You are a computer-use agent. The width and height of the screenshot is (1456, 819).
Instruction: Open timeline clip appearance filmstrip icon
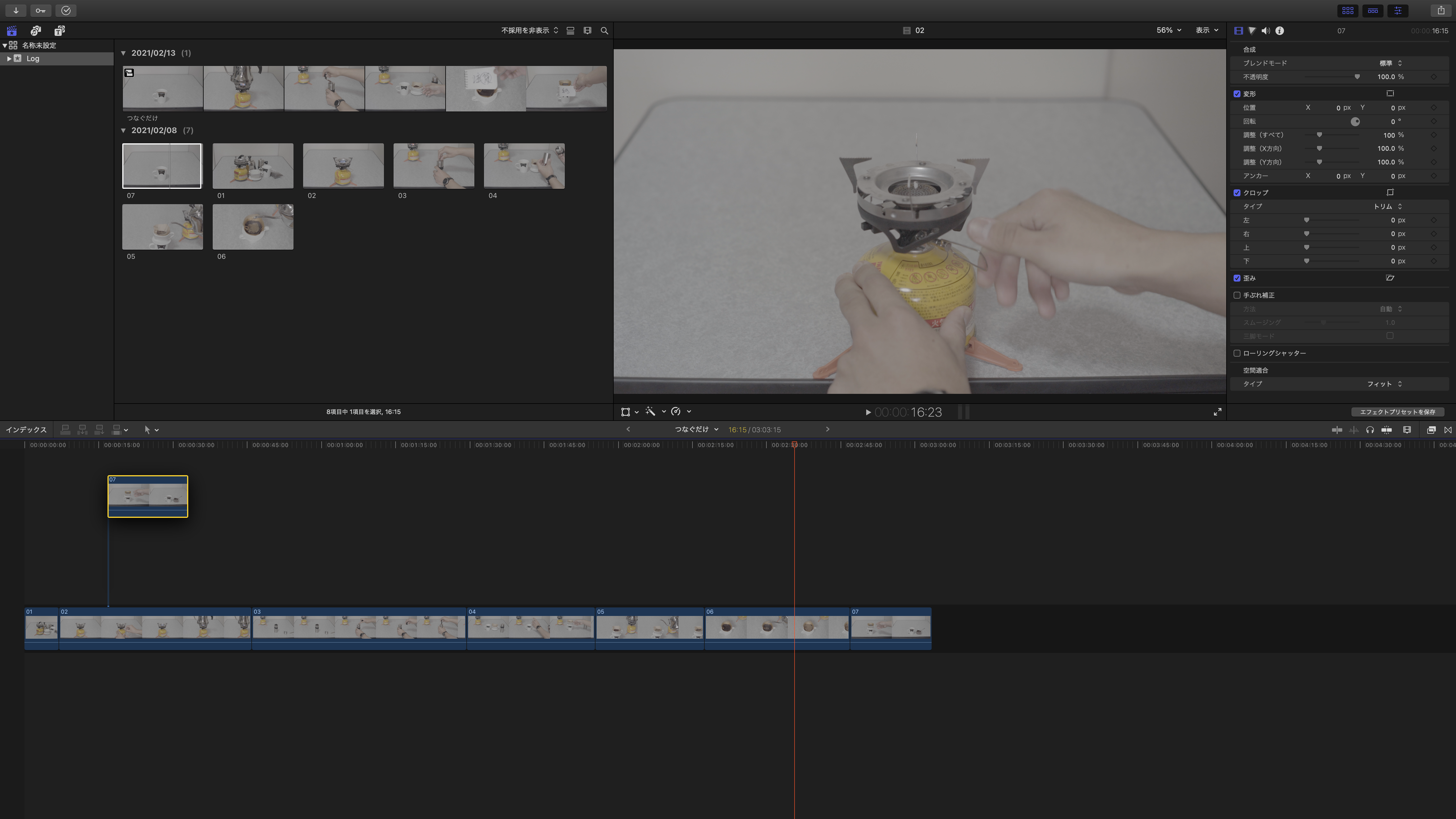(x=1407, y=430)
